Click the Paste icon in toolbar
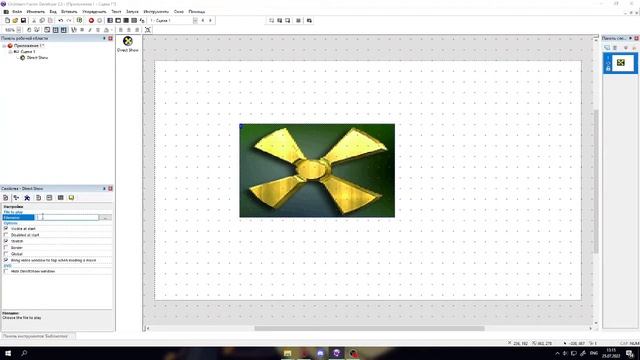 coord(50,20)
